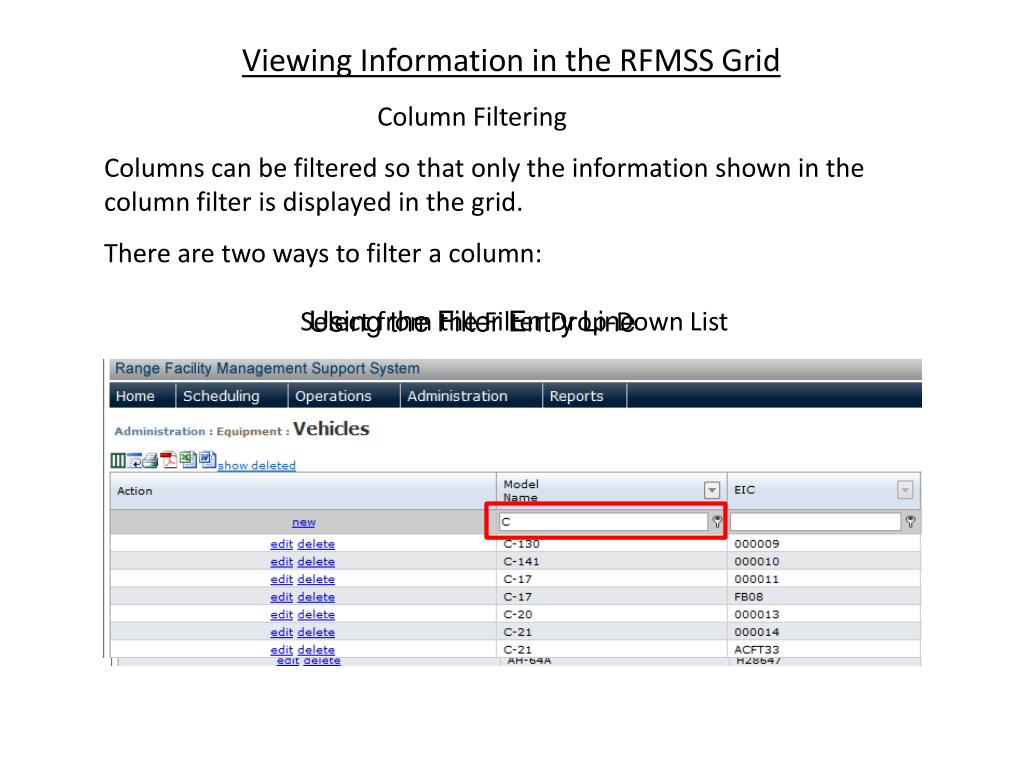The height and width of the screenshot is (768, 1024).
Task: Click delete for the 000014 row
Action: (x=316, y=632)
